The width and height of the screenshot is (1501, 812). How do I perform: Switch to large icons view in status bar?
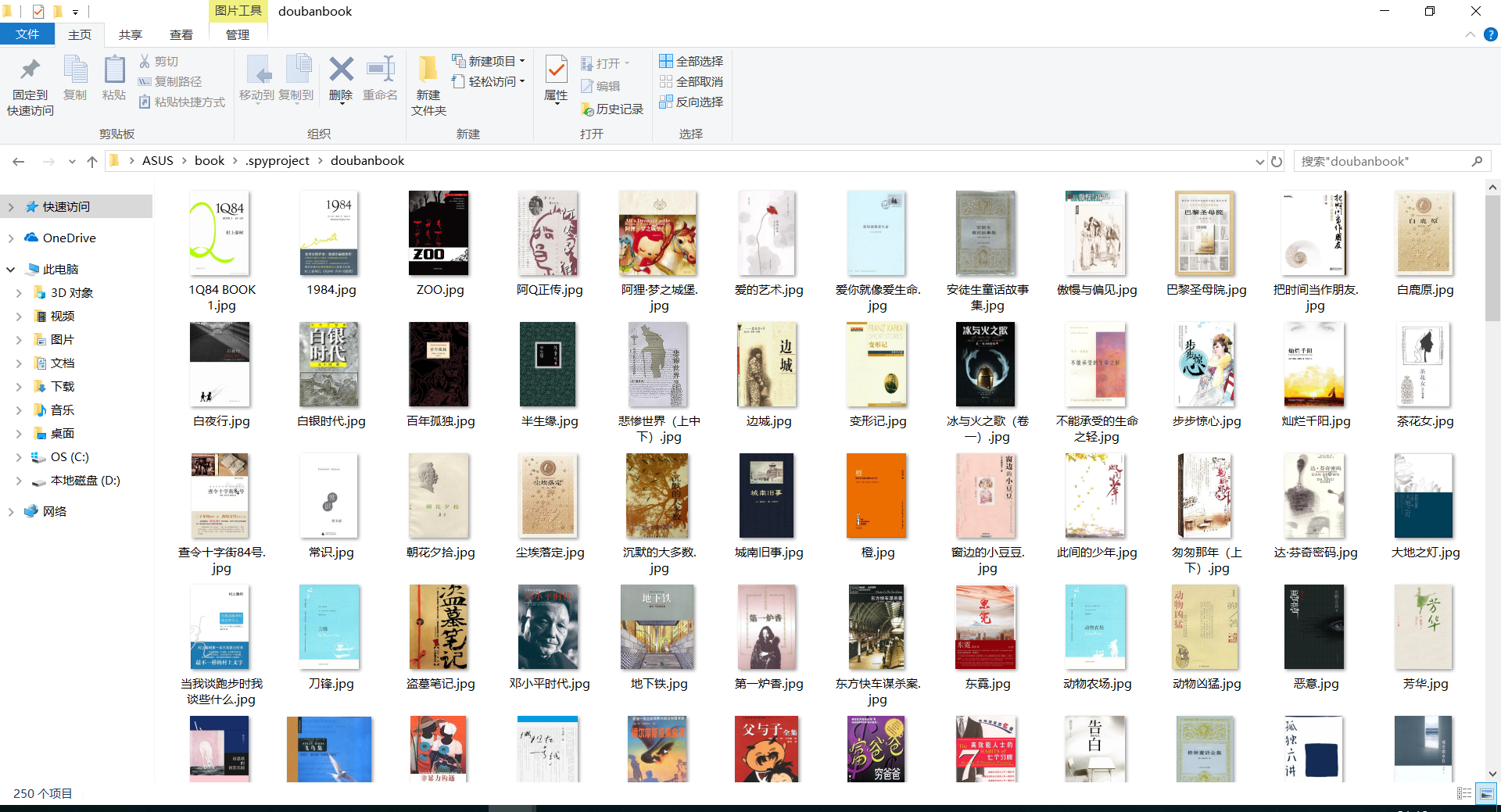(x=1486, y=793)
